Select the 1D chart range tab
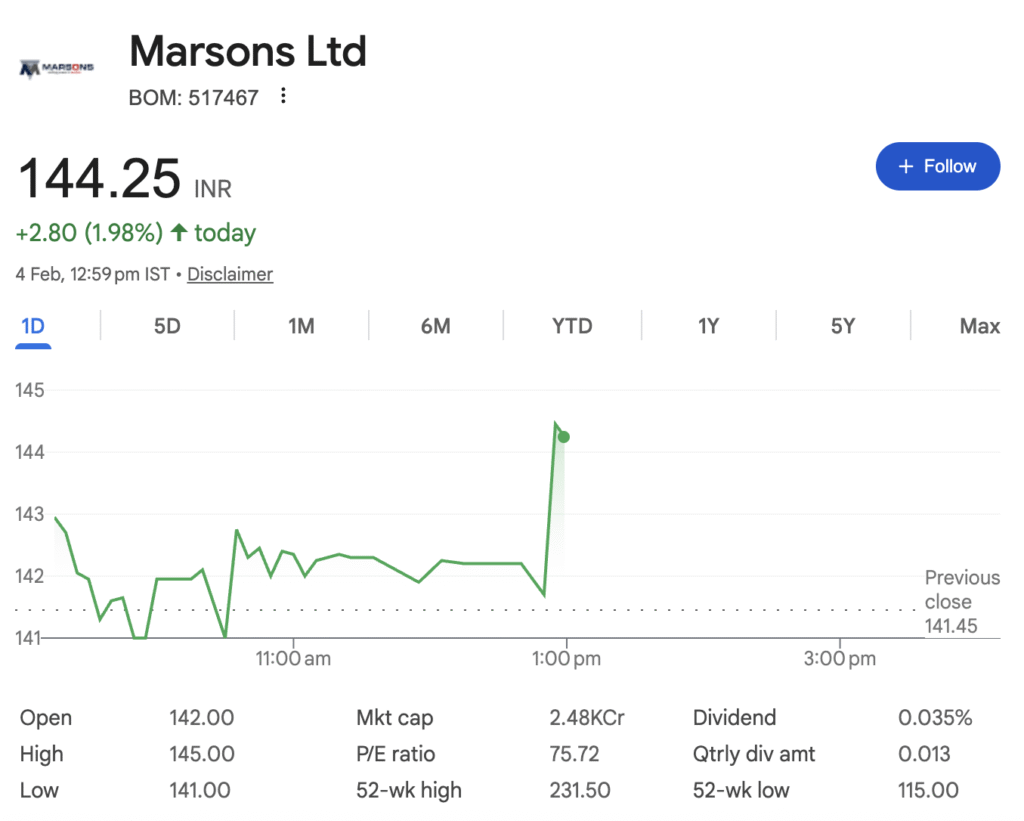 [33, 326]
